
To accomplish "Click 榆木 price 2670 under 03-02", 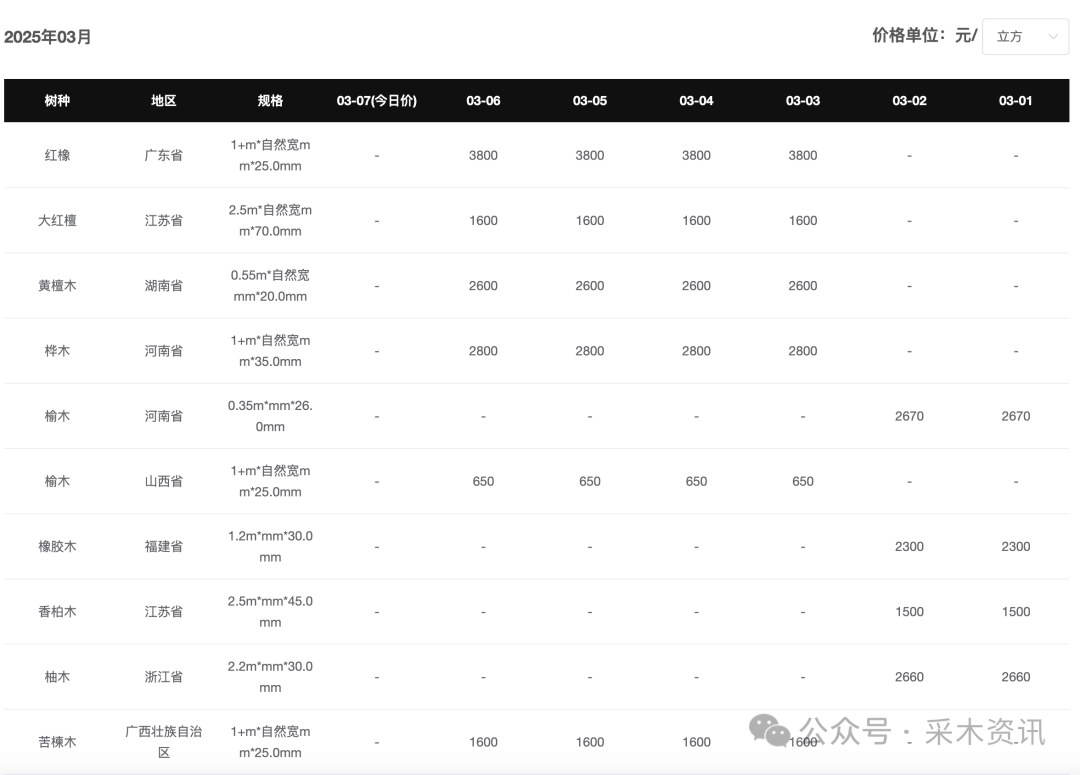I will [909, 416].
